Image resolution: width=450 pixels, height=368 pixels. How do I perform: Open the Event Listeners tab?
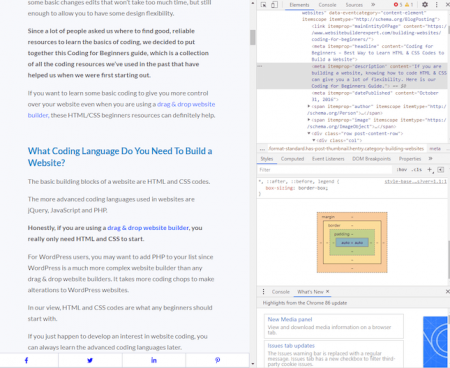tap(328, 159)
